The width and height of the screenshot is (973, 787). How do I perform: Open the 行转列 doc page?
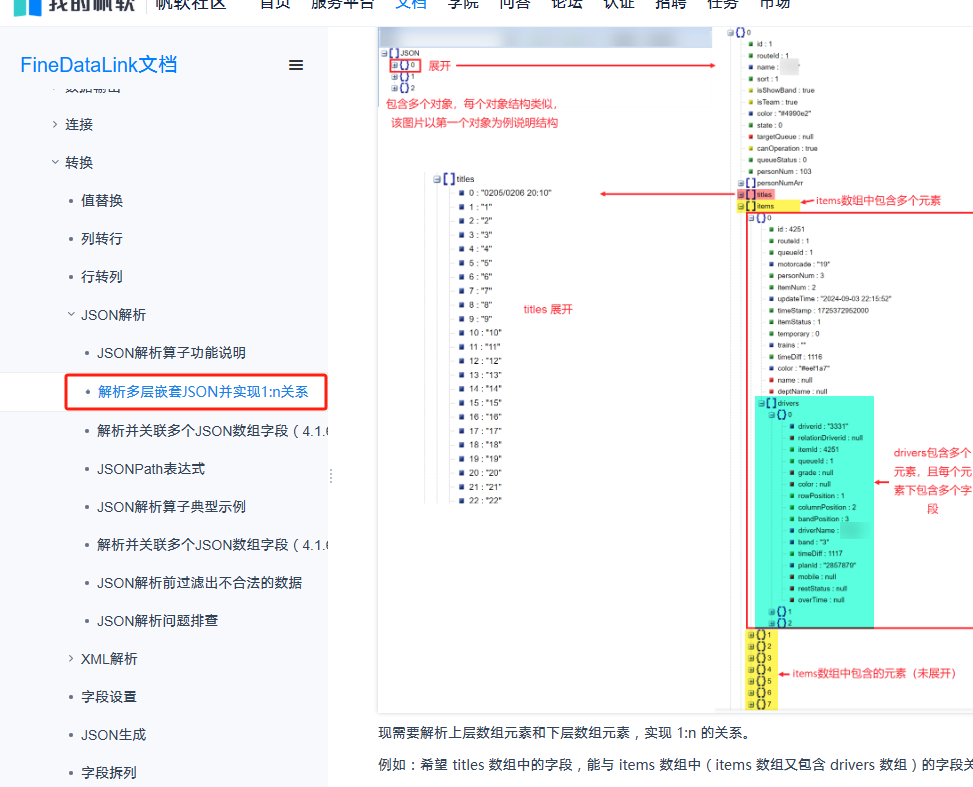tap(102, 276)
